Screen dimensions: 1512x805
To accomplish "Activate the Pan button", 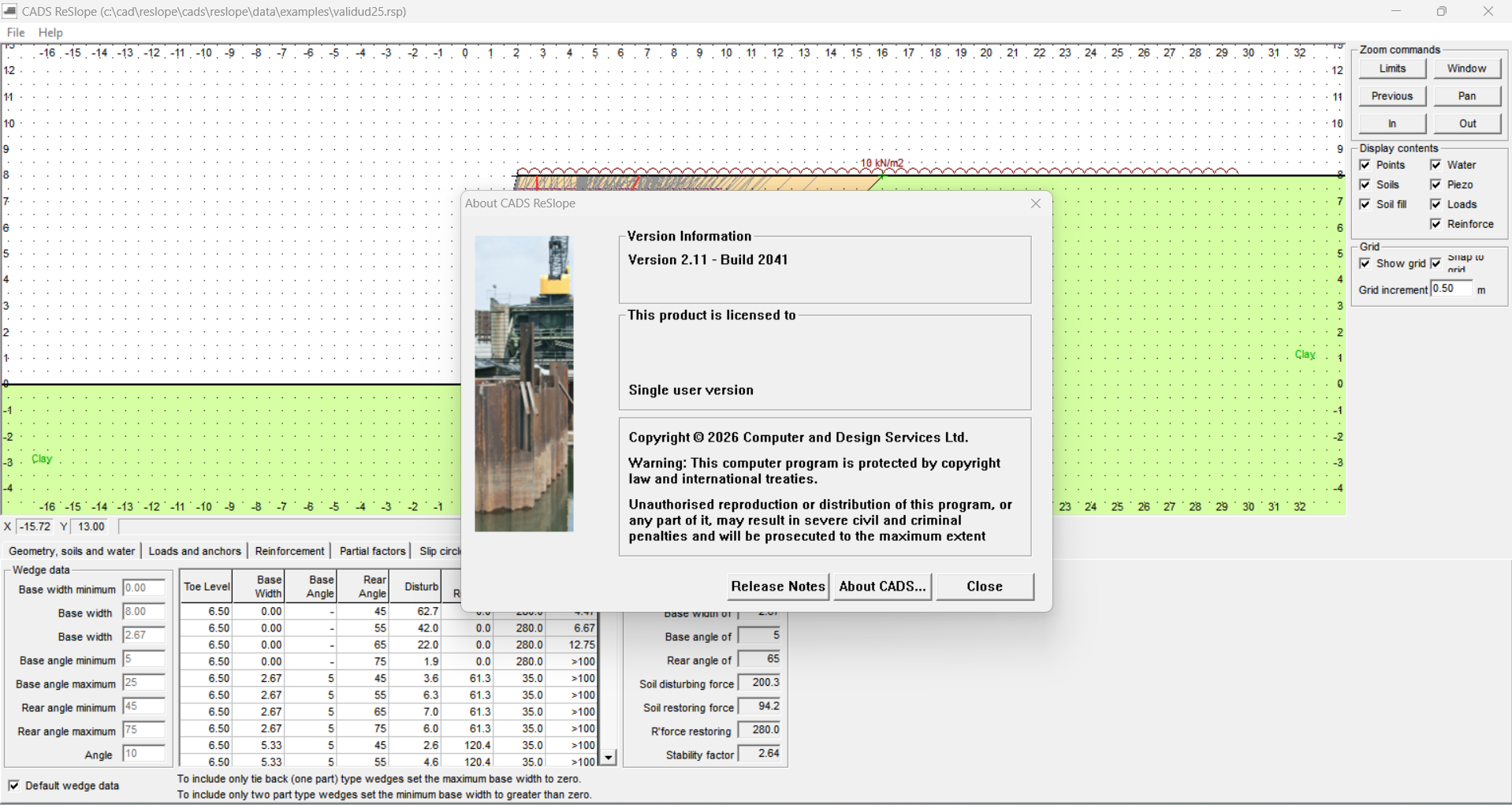I will click(x=1467, y=96).
